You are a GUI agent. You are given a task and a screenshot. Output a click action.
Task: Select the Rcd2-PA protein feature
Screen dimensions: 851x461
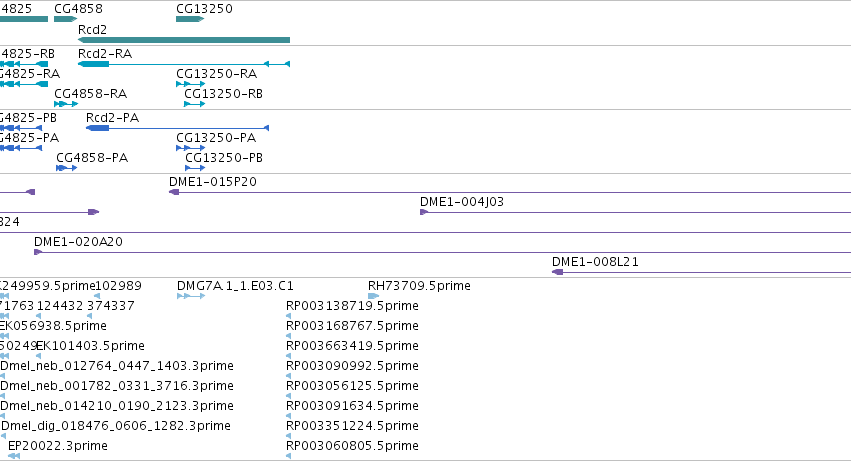pyautogui.click(x=177, y=128)
